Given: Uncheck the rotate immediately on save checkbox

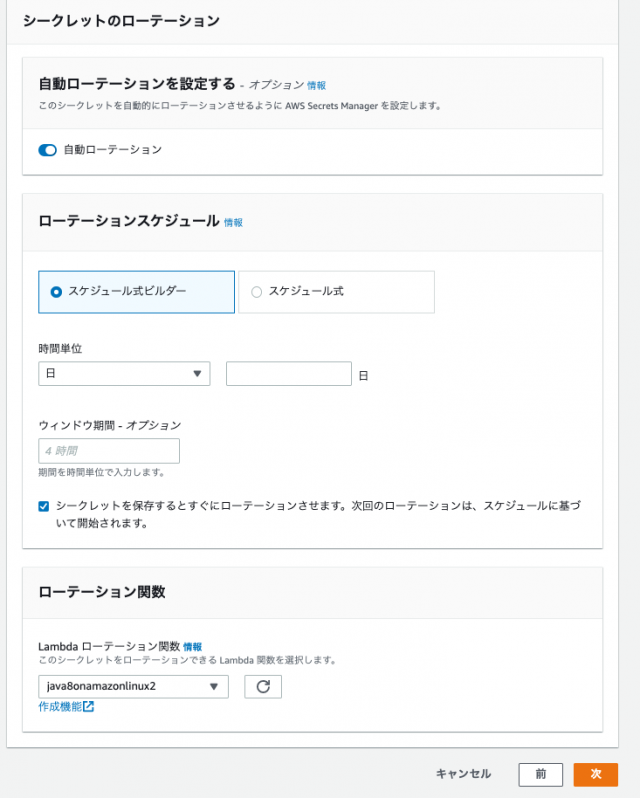Looking at the screenshot, I should point(44,506).
